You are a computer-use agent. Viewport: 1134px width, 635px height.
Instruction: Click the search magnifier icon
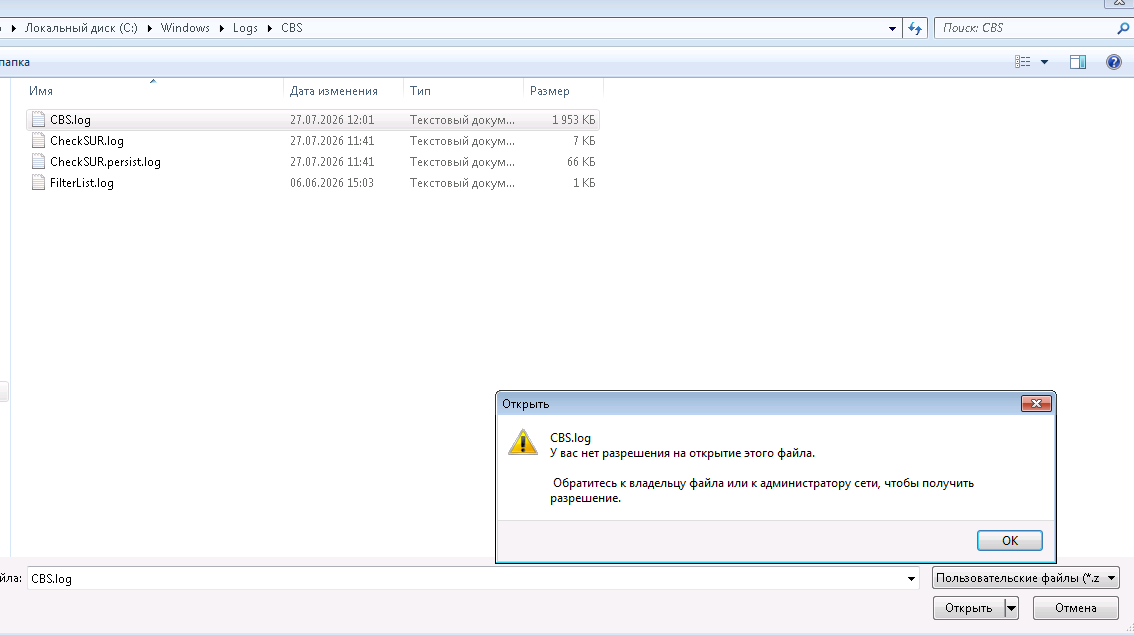1122,28
